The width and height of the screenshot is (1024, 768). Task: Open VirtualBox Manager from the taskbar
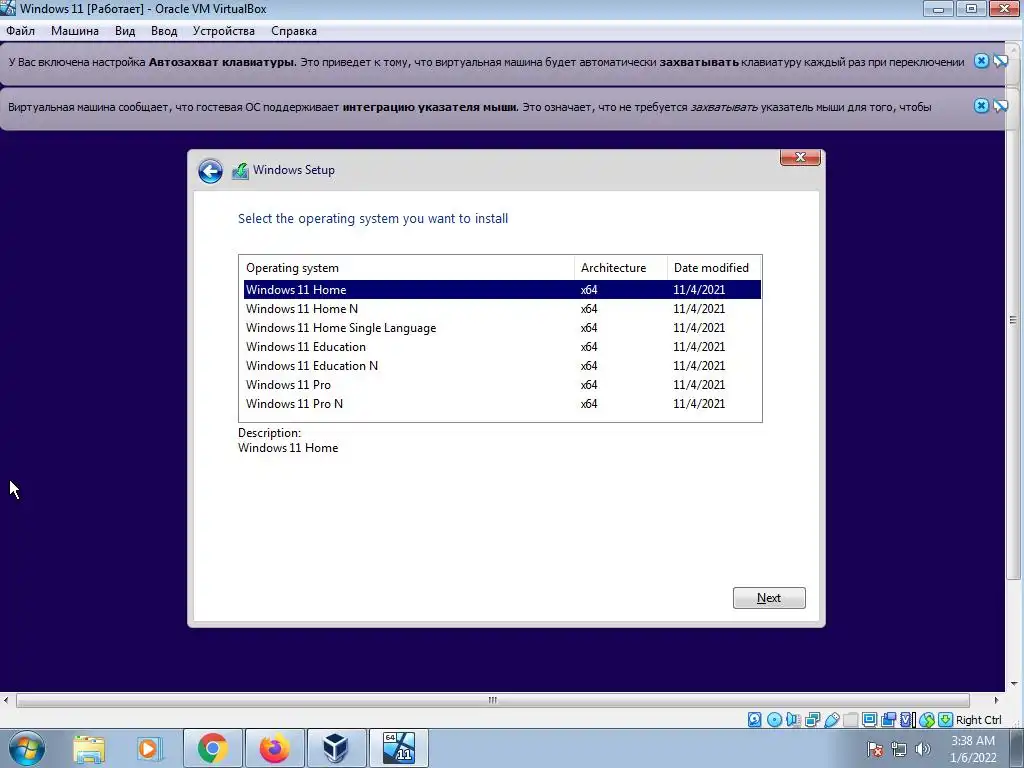tap(336, 748)
